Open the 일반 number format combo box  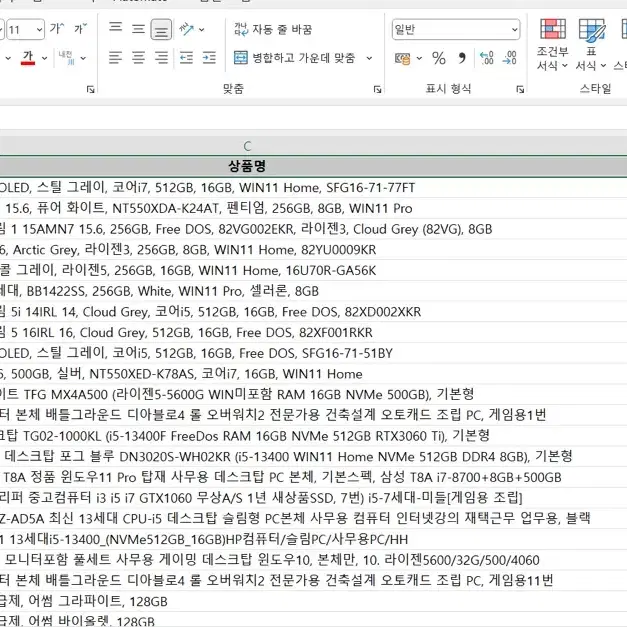(456, 29)
